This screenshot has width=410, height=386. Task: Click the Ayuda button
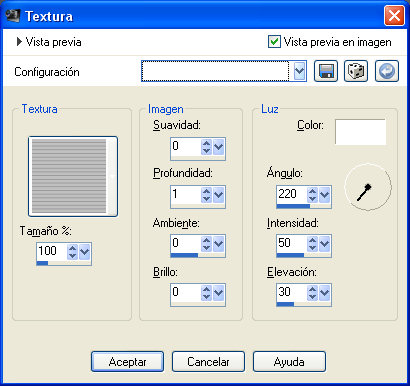289,362
